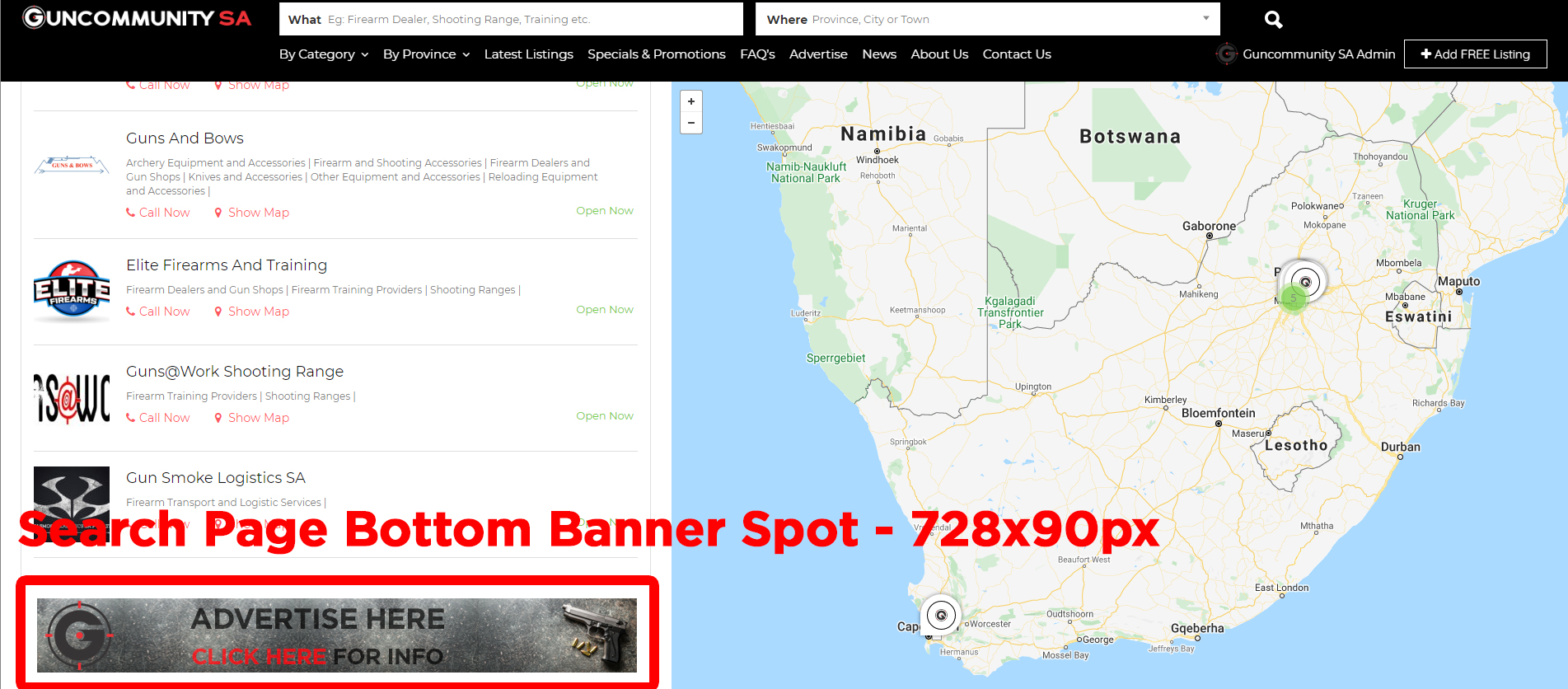
Task: Open the Latest Listings menu item
Action: point(528,54)
